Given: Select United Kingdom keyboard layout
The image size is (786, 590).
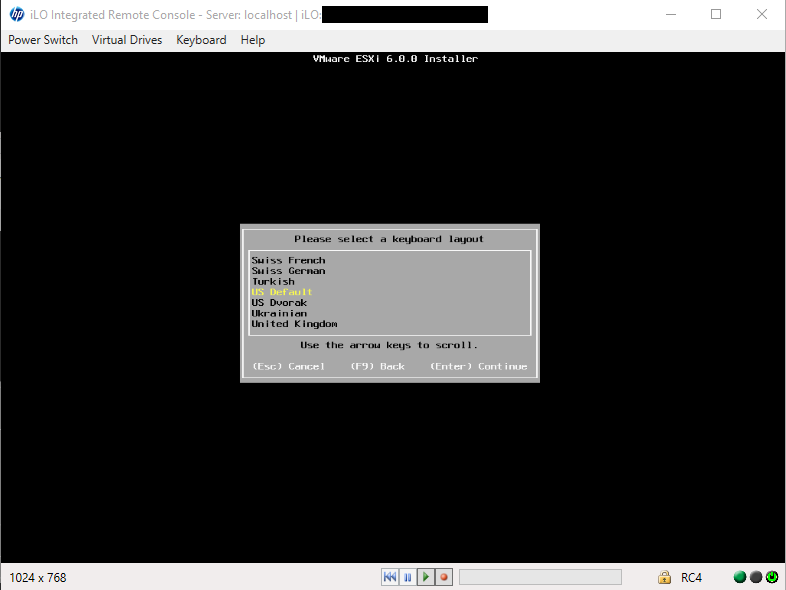Looking at the screenshot, I should (x=294, y=324).
